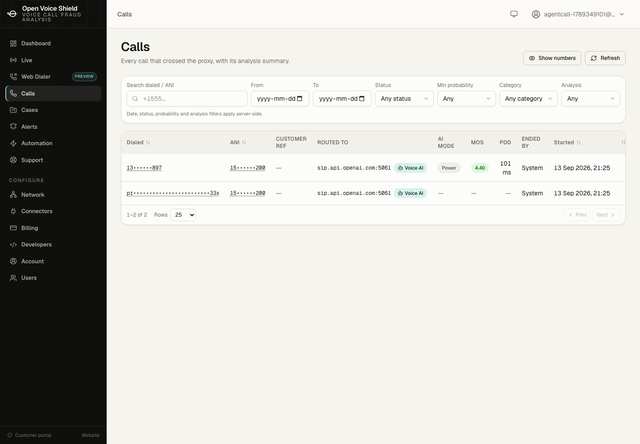Expand the account menu chevron
Screen dimensions: 640x444
[x=622, y=14]
